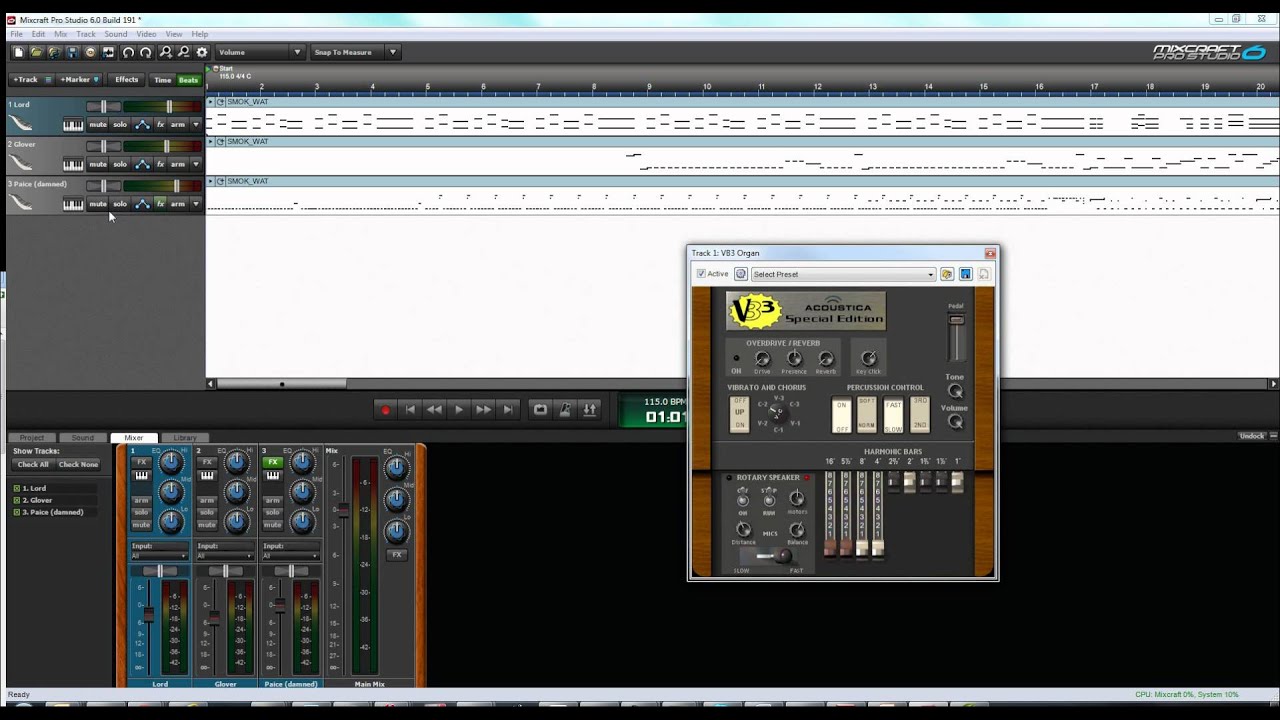Start playback with the play button

coord(459,409)
